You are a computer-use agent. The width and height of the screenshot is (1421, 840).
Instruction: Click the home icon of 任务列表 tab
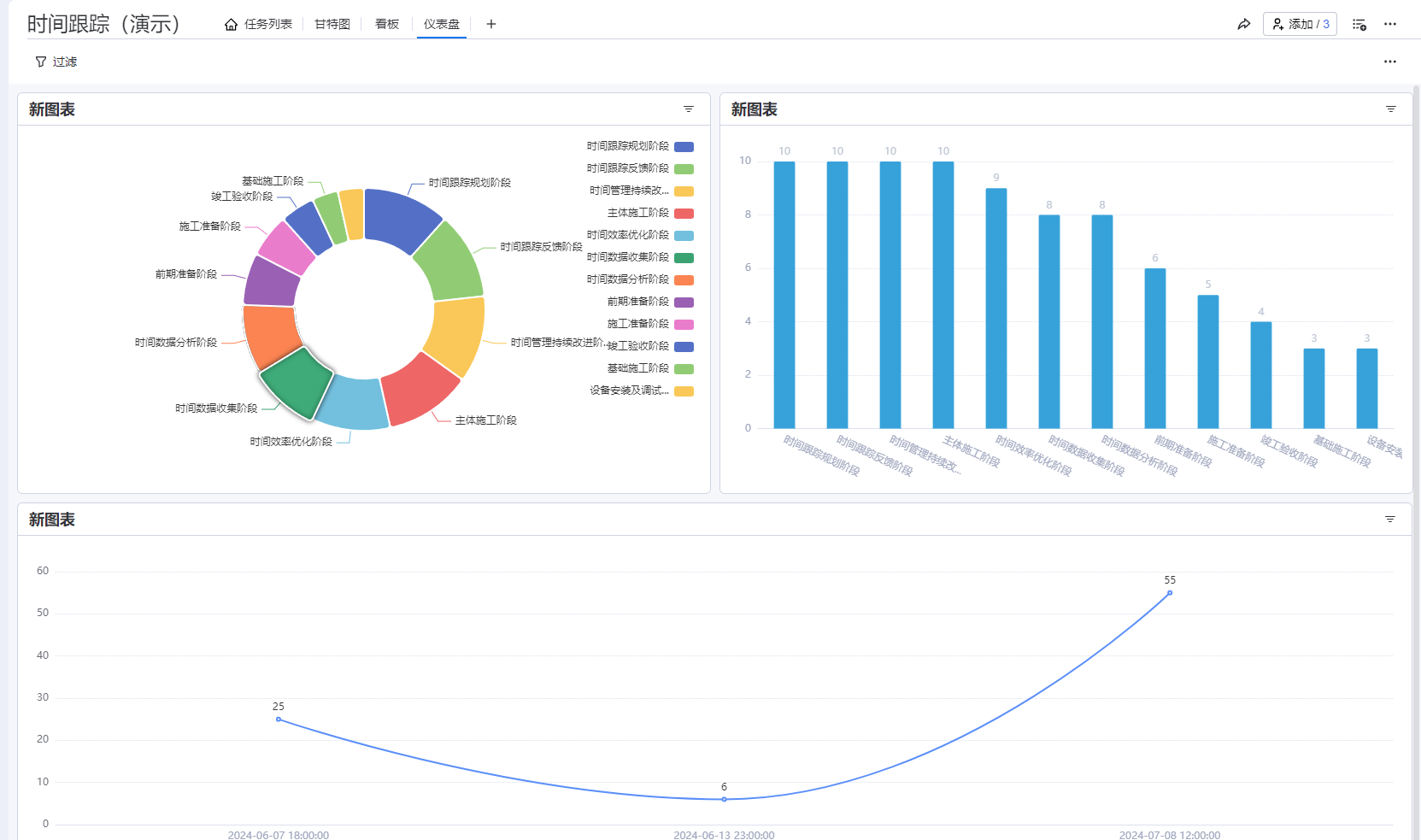pos(231,24)
